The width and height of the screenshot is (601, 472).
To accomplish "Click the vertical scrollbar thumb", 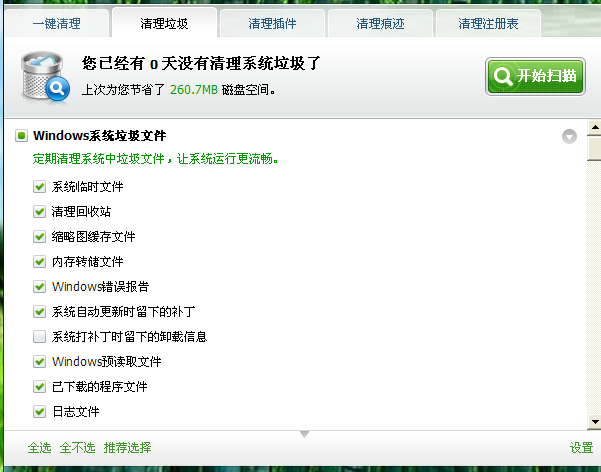I will click(594, 148).
